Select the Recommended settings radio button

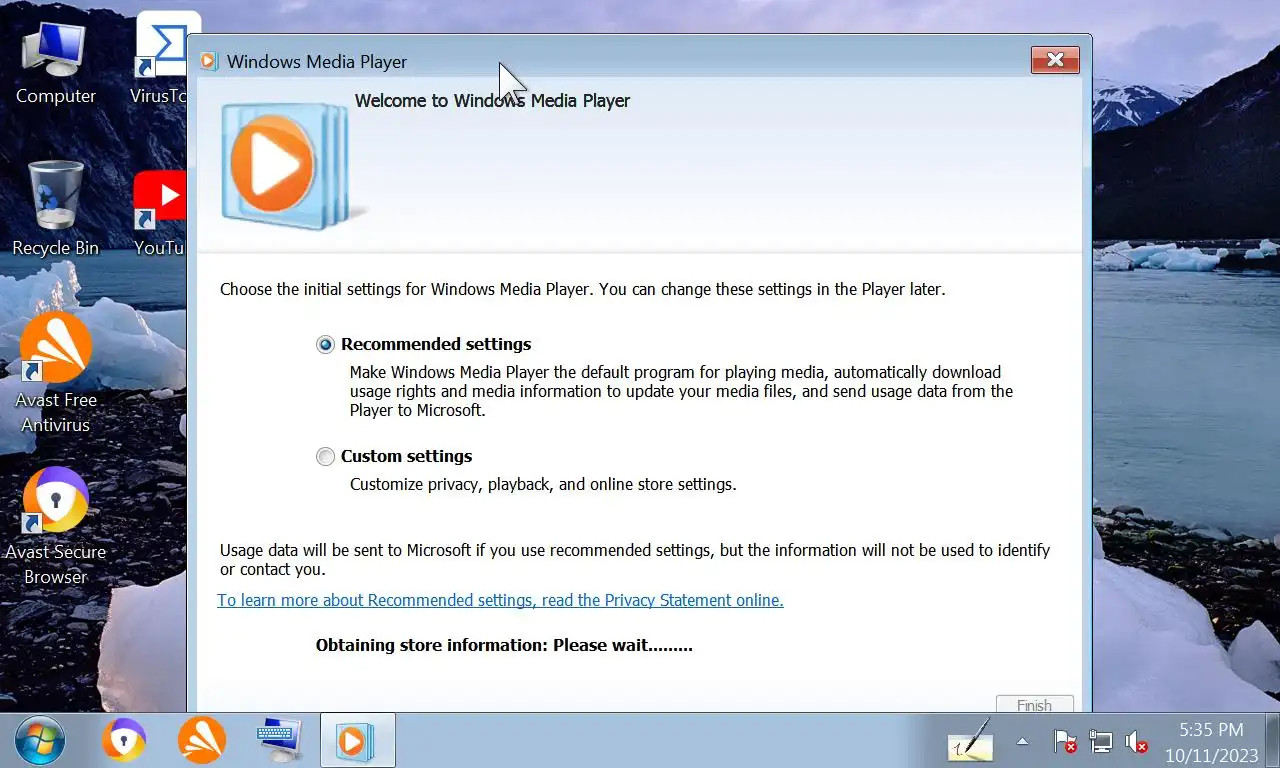click(x=325, y=344)
